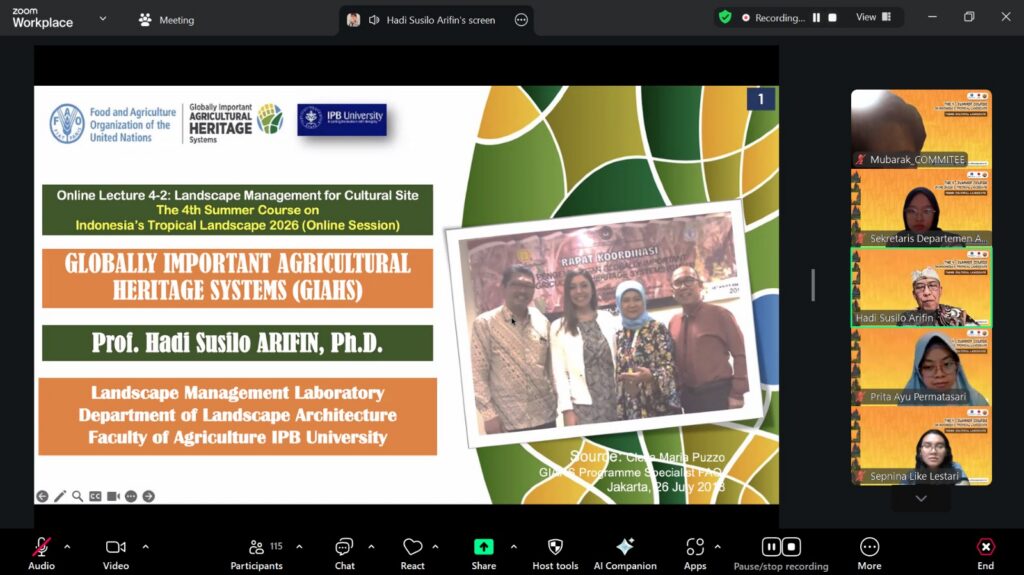Launch AI Companion
1024x575 pixels.
click(x=625, y=553)
